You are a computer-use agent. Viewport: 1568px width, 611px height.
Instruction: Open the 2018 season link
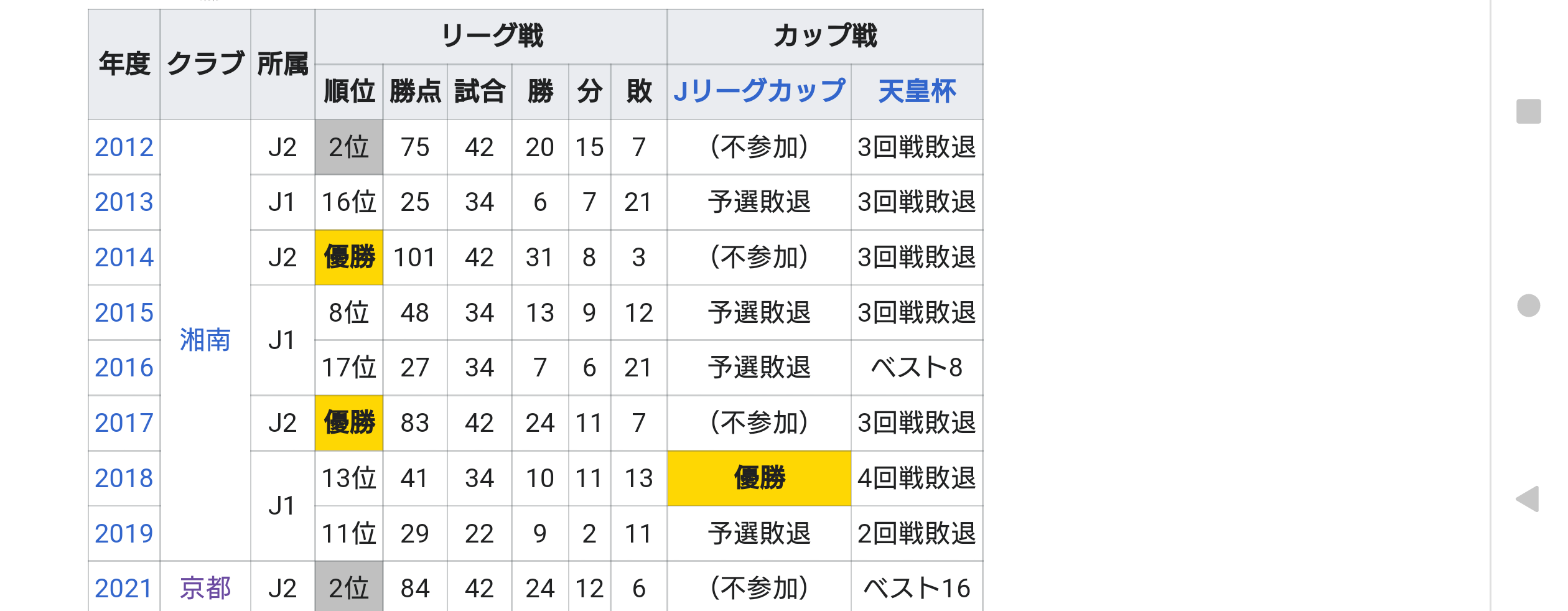coord(124,478)
